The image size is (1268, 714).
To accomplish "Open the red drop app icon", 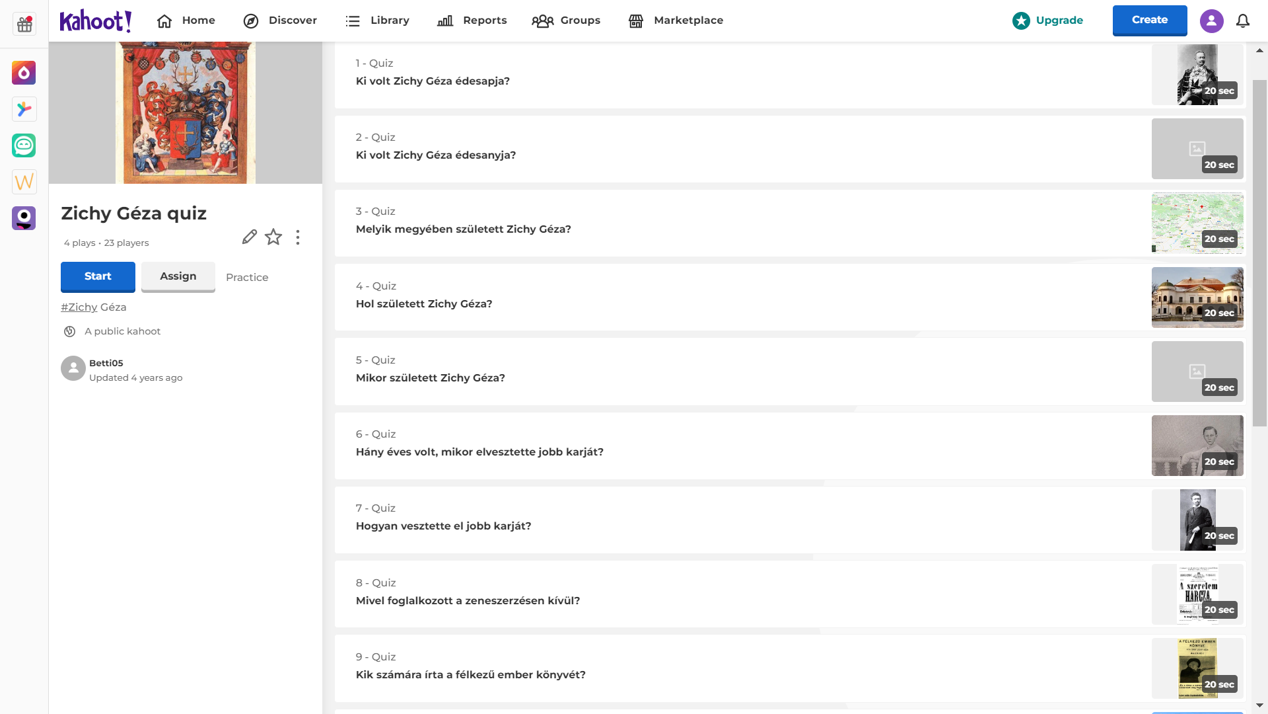I will coord(24,73).
